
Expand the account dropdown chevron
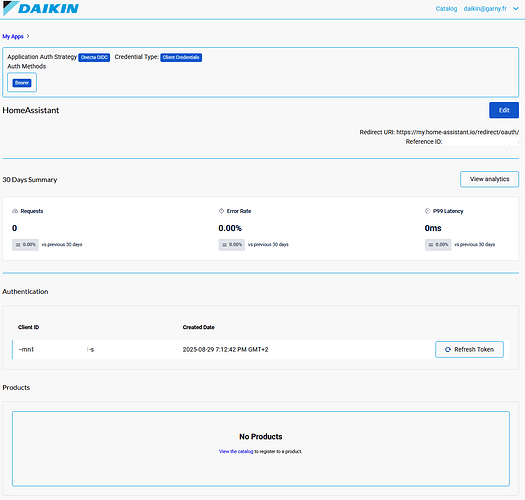(x=516, y=9)
